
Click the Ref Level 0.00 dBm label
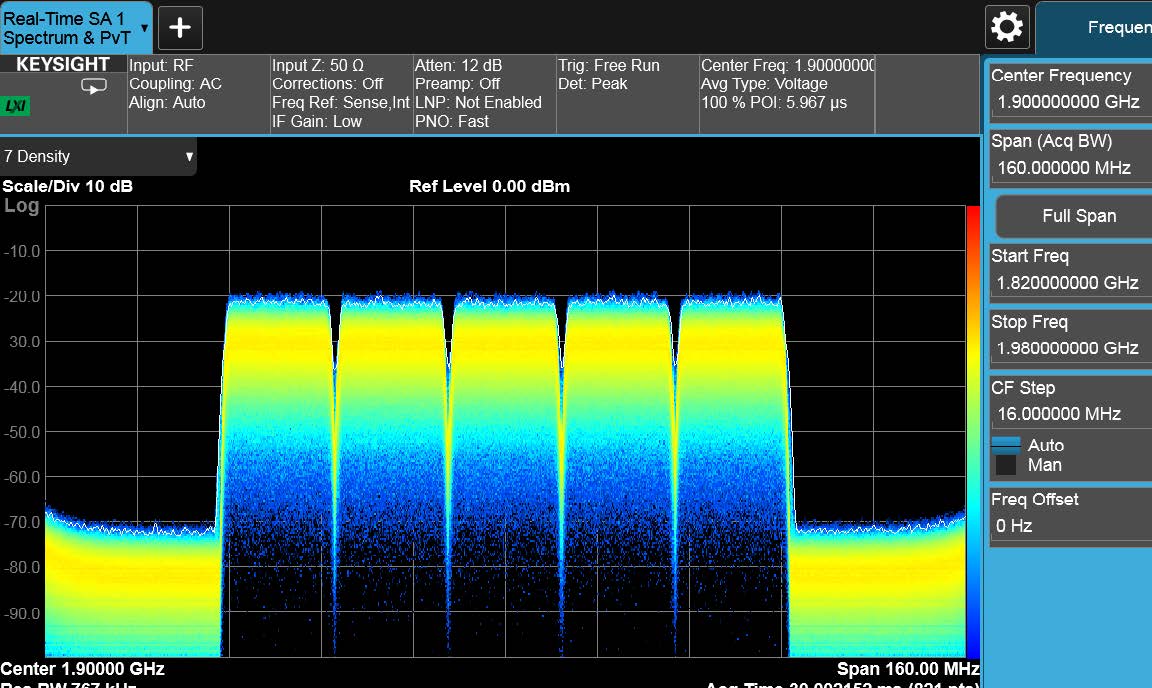pos(489,187)
